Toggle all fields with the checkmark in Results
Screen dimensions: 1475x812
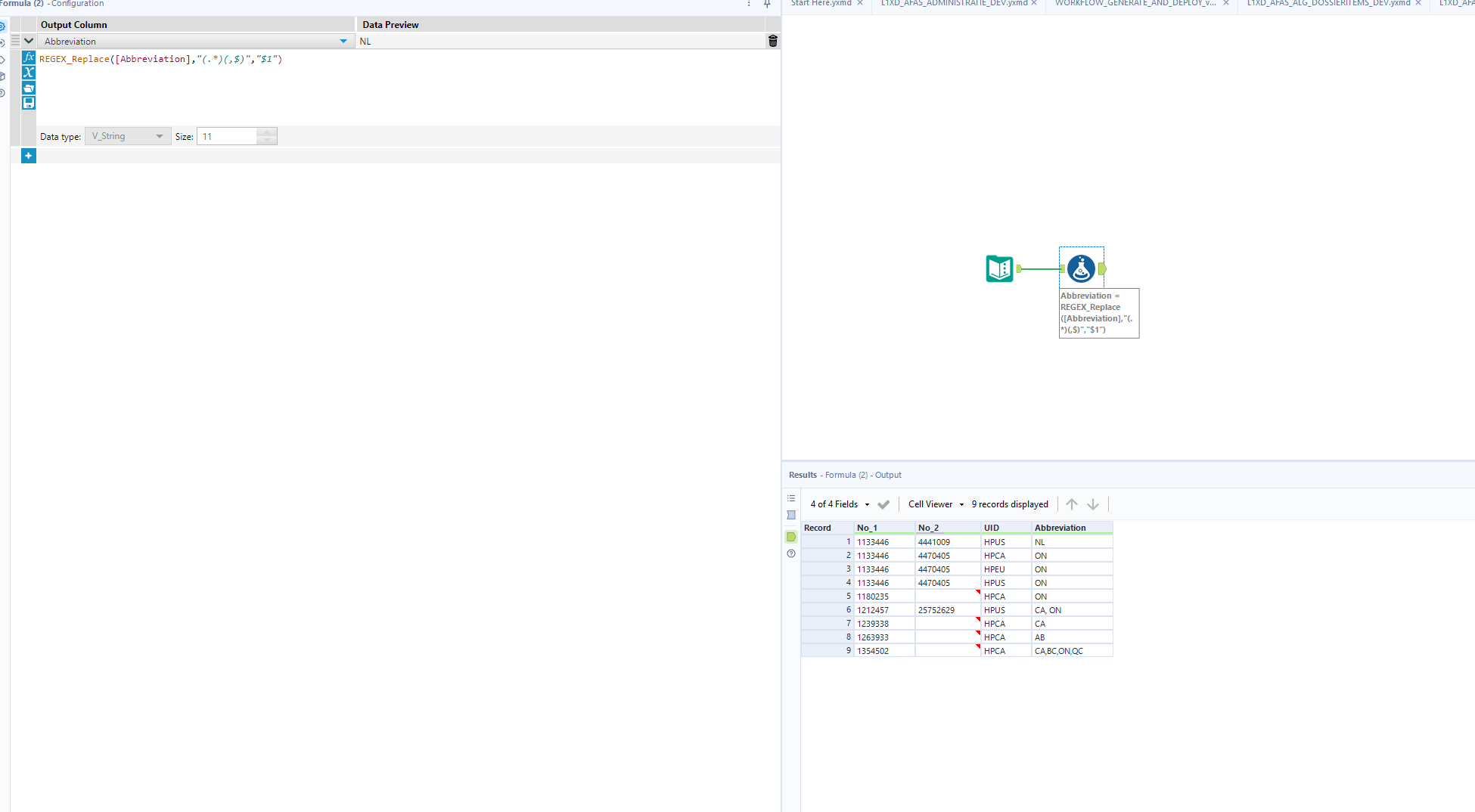883,504
